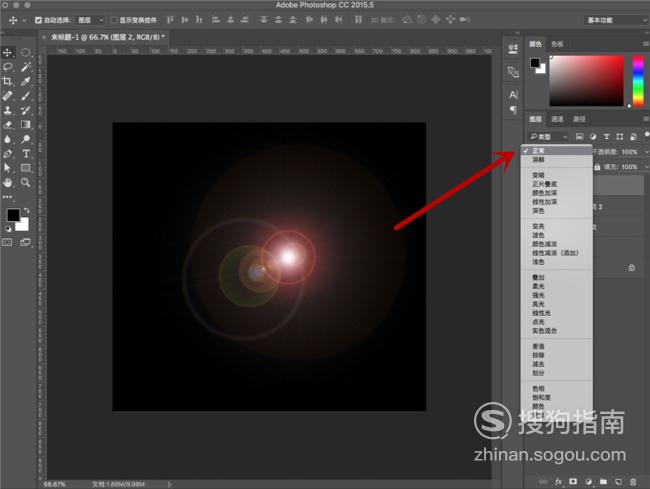Open the workspace switcher dropdown
The width and height of the screenshot is (650, 489).
coord(616,20)
